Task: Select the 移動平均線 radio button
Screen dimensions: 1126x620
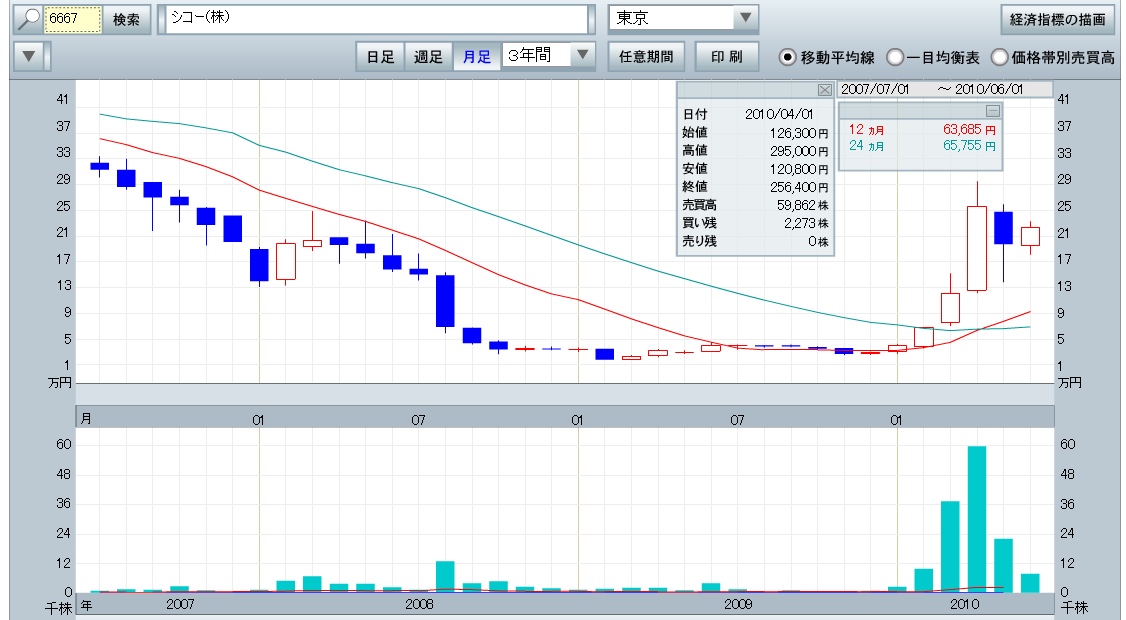Action: coord(788,57)
